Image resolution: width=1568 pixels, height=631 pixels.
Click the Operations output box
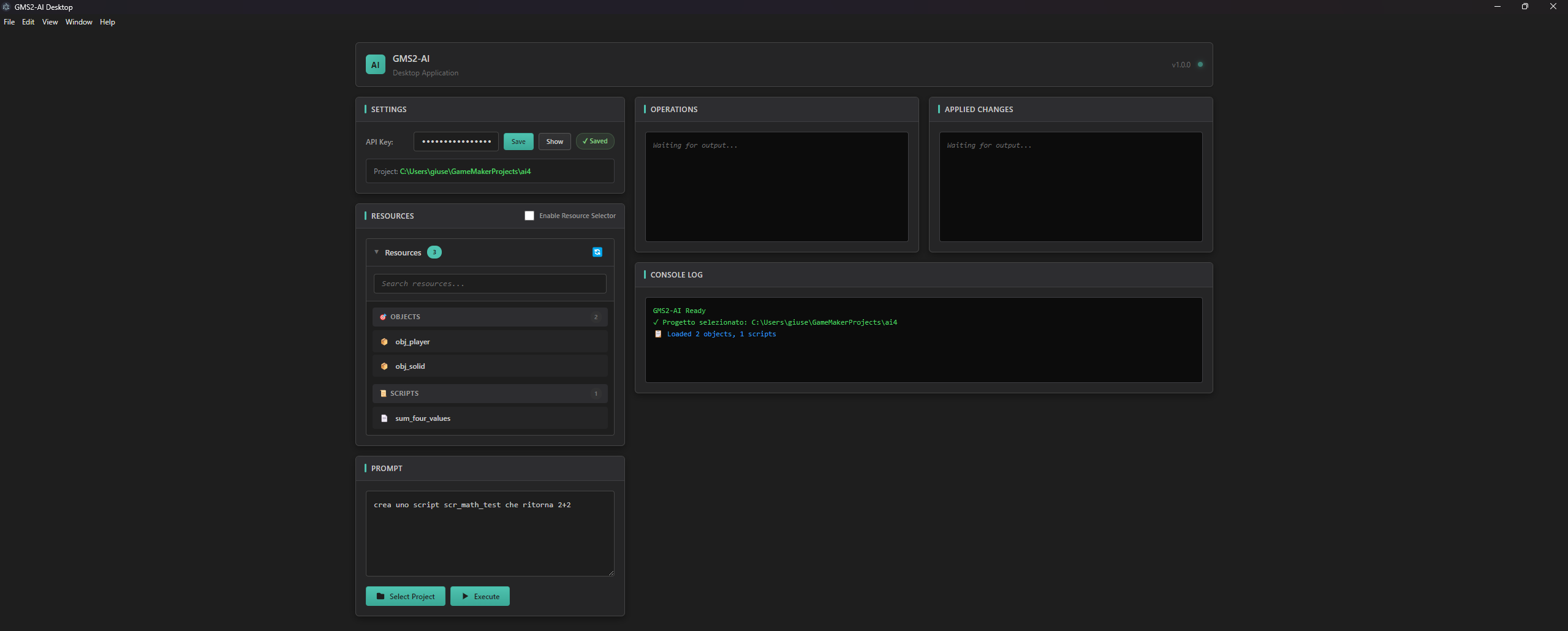[x=777, y=187]
